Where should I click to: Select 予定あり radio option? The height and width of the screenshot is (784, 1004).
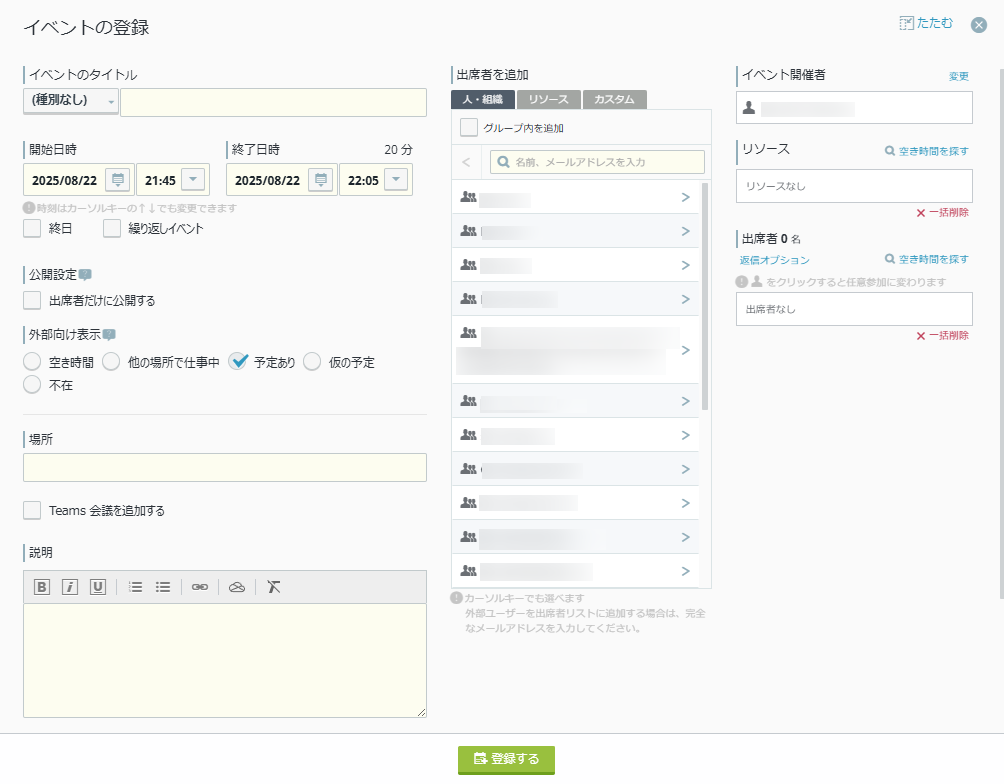238,362
